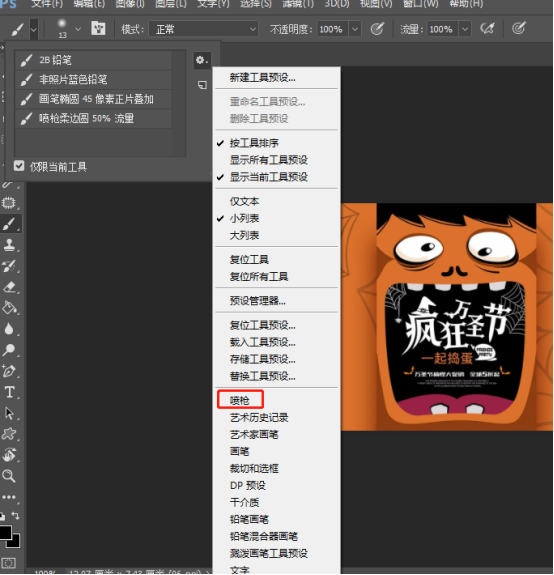The height and width of the screenshot is (575, 554).
Task: Select the Patch tool
Action: [x=9, y=203]
